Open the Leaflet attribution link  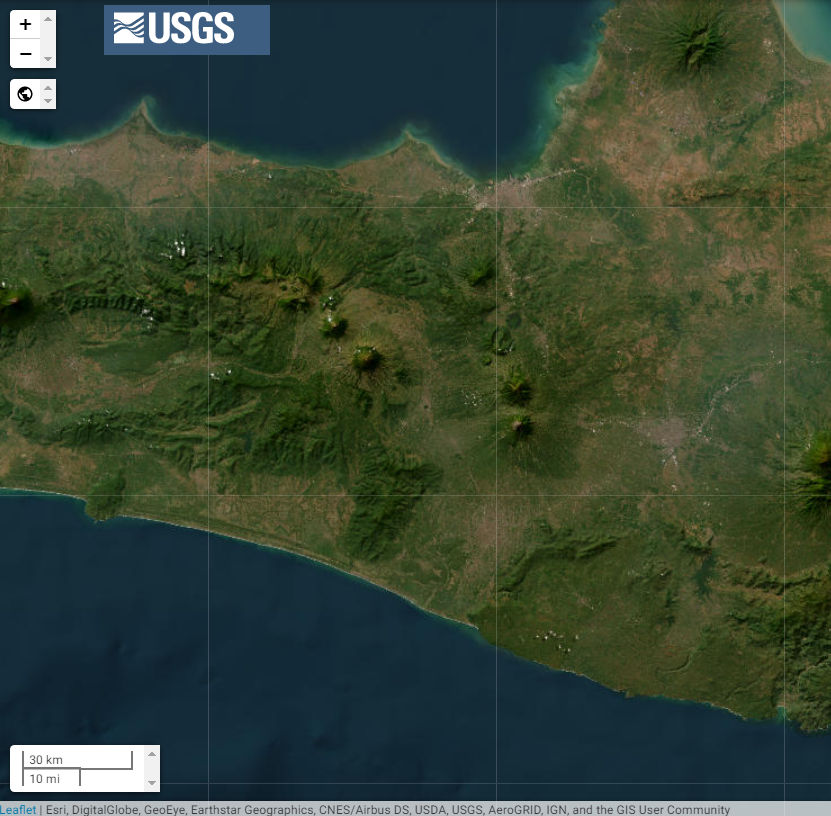(x=18, y=809)
